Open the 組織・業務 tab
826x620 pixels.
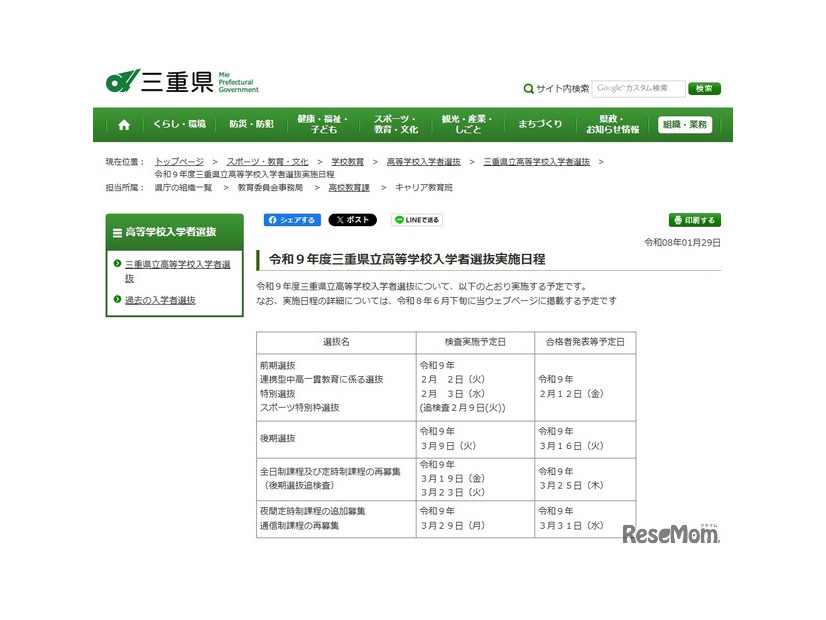tap(686, 123)
